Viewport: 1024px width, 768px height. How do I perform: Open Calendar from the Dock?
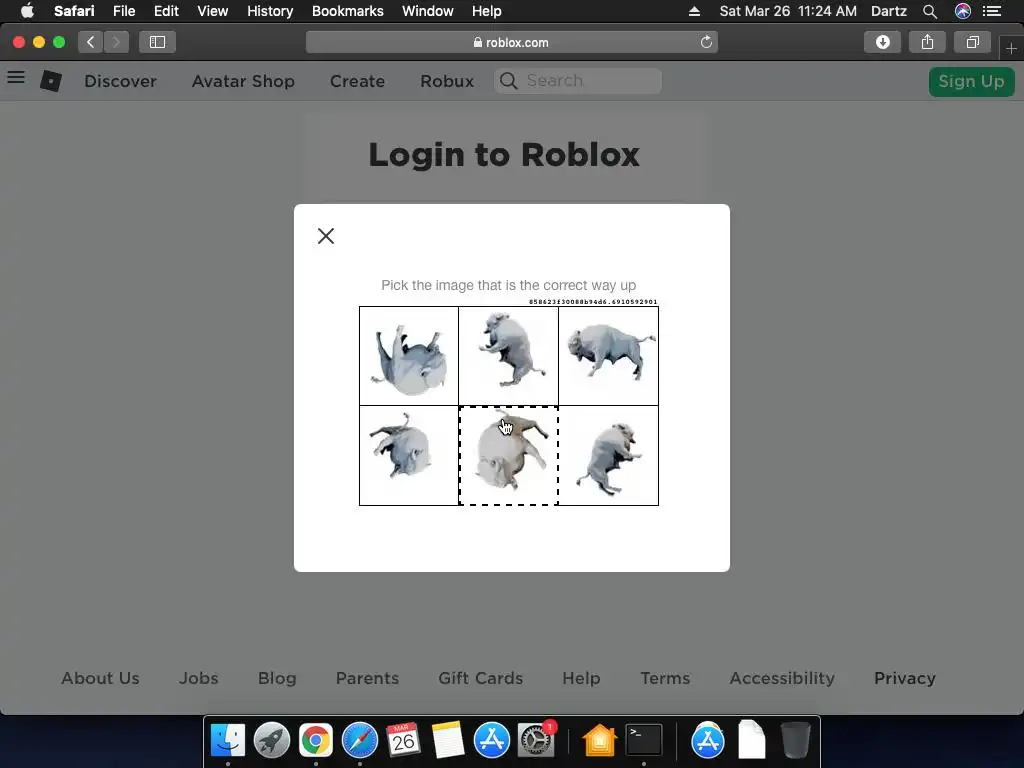[x=403, y=740]
